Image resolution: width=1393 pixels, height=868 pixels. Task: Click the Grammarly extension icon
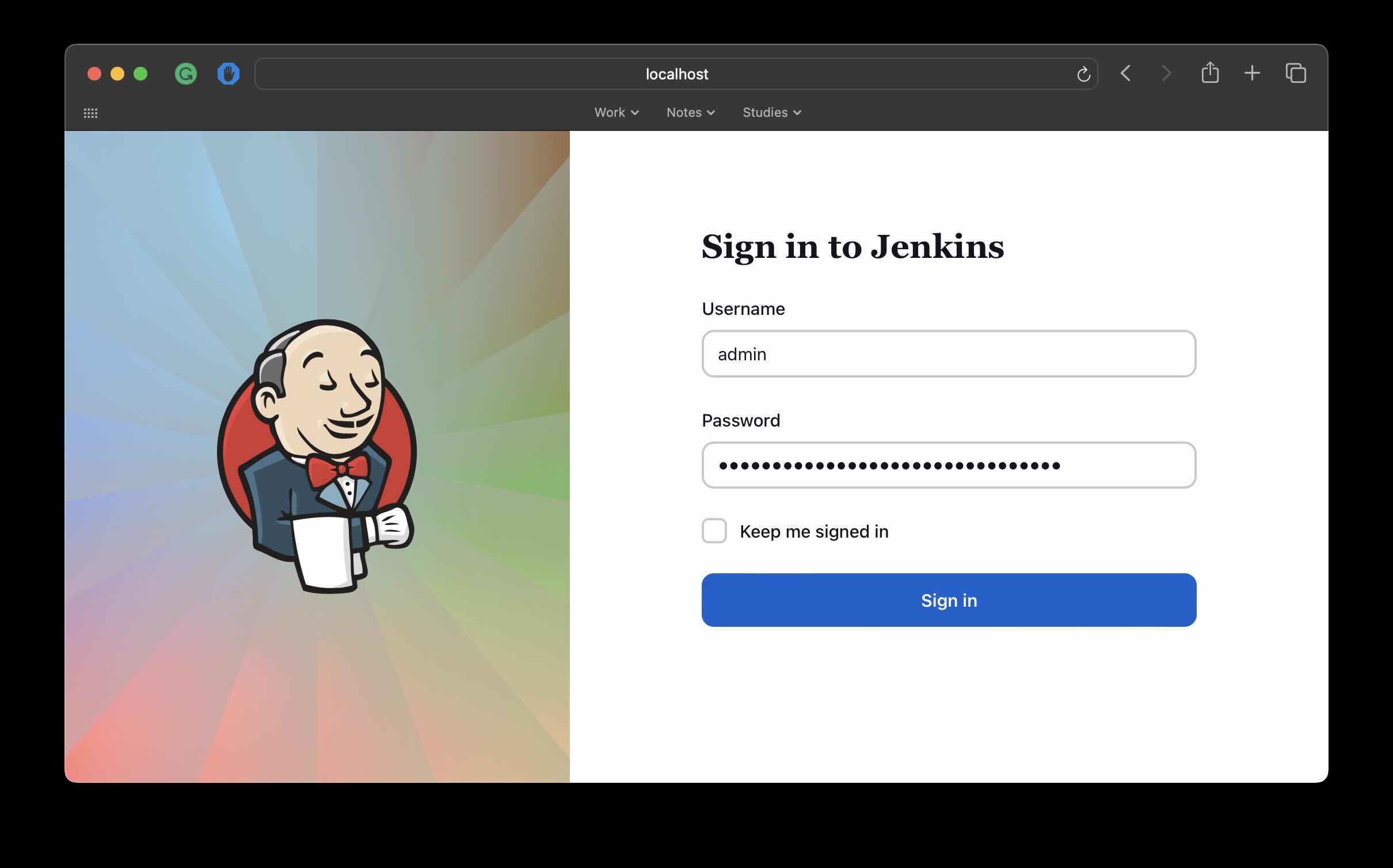(185, 73)
